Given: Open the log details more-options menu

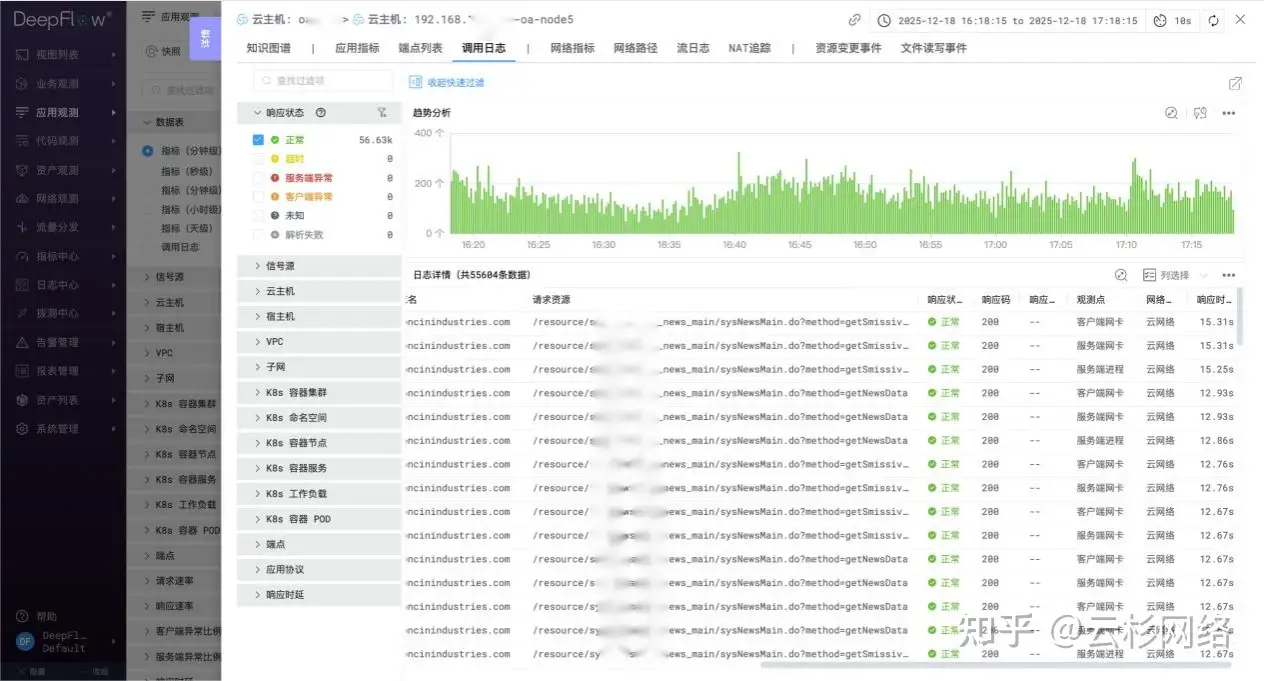Looking at the screenshot, I should (x=1229, y=275).
